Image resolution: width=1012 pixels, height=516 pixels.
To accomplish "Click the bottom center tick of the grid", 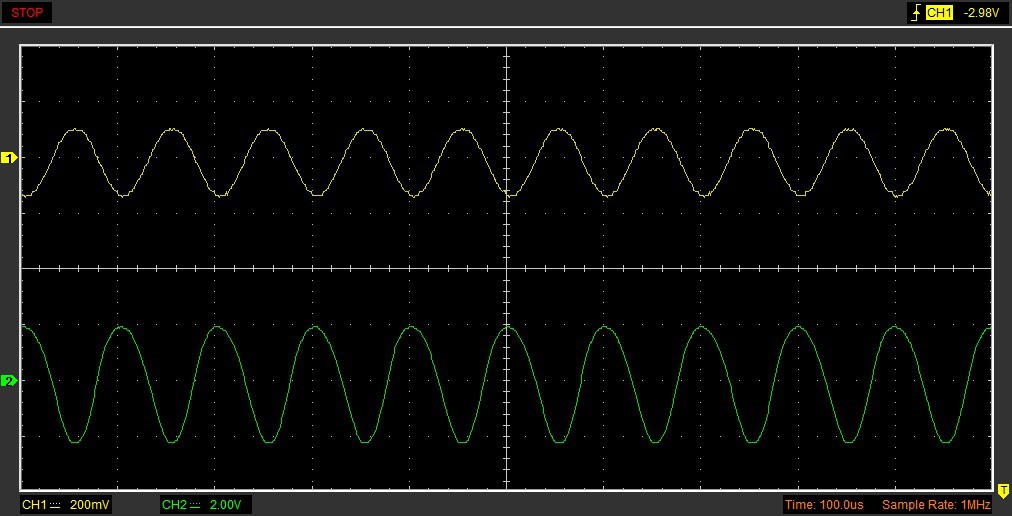I will click(507, 487).
